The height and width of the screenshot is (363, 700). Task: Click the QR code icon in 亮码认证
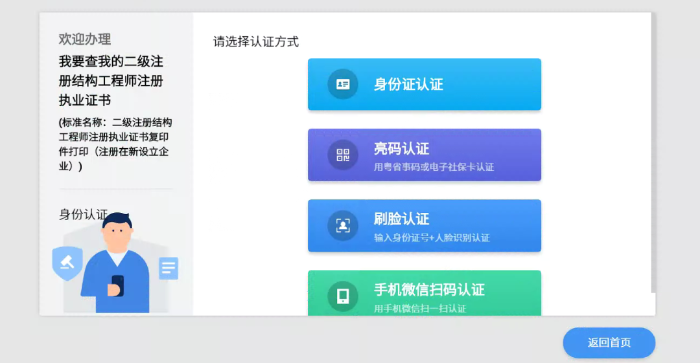click(x=343, y=155)
